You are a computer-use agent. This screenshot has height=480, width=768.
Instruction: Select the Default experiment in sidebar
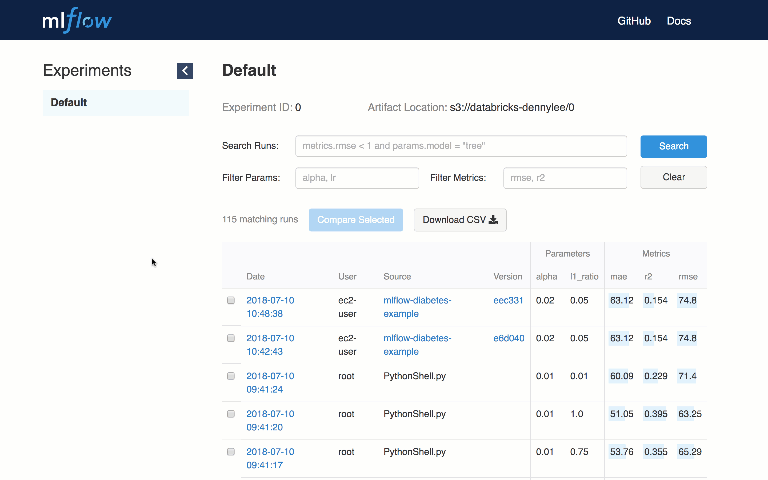tap(115, 102)
